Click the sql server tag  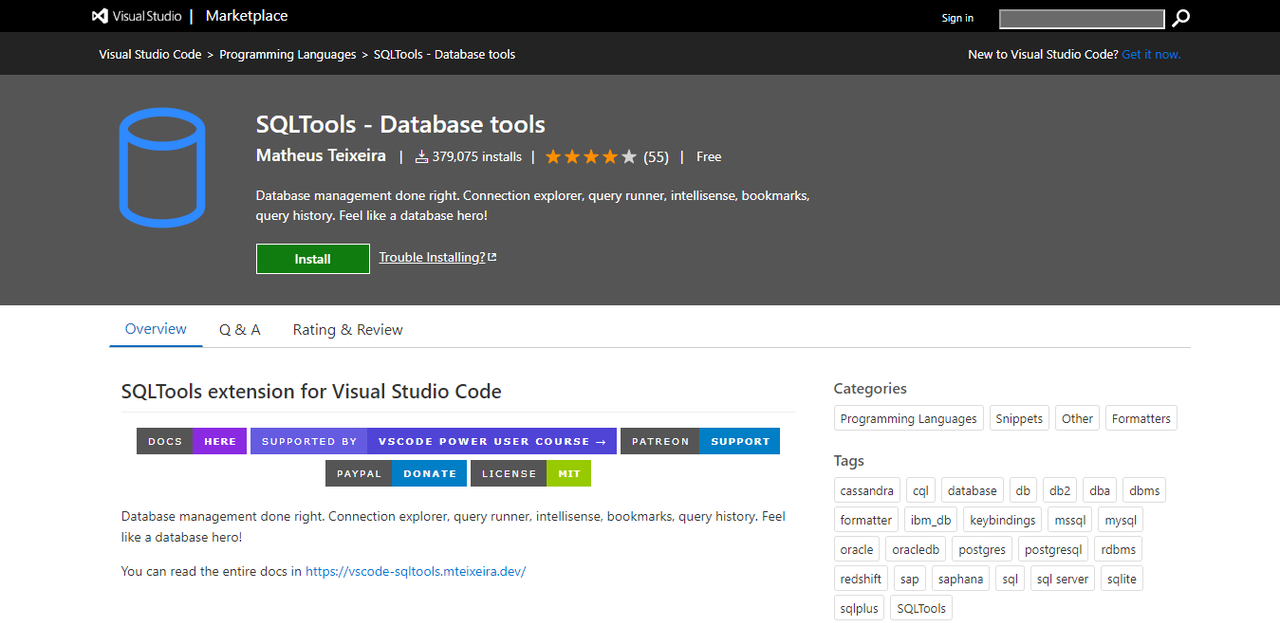click(x=1063, y=579)
